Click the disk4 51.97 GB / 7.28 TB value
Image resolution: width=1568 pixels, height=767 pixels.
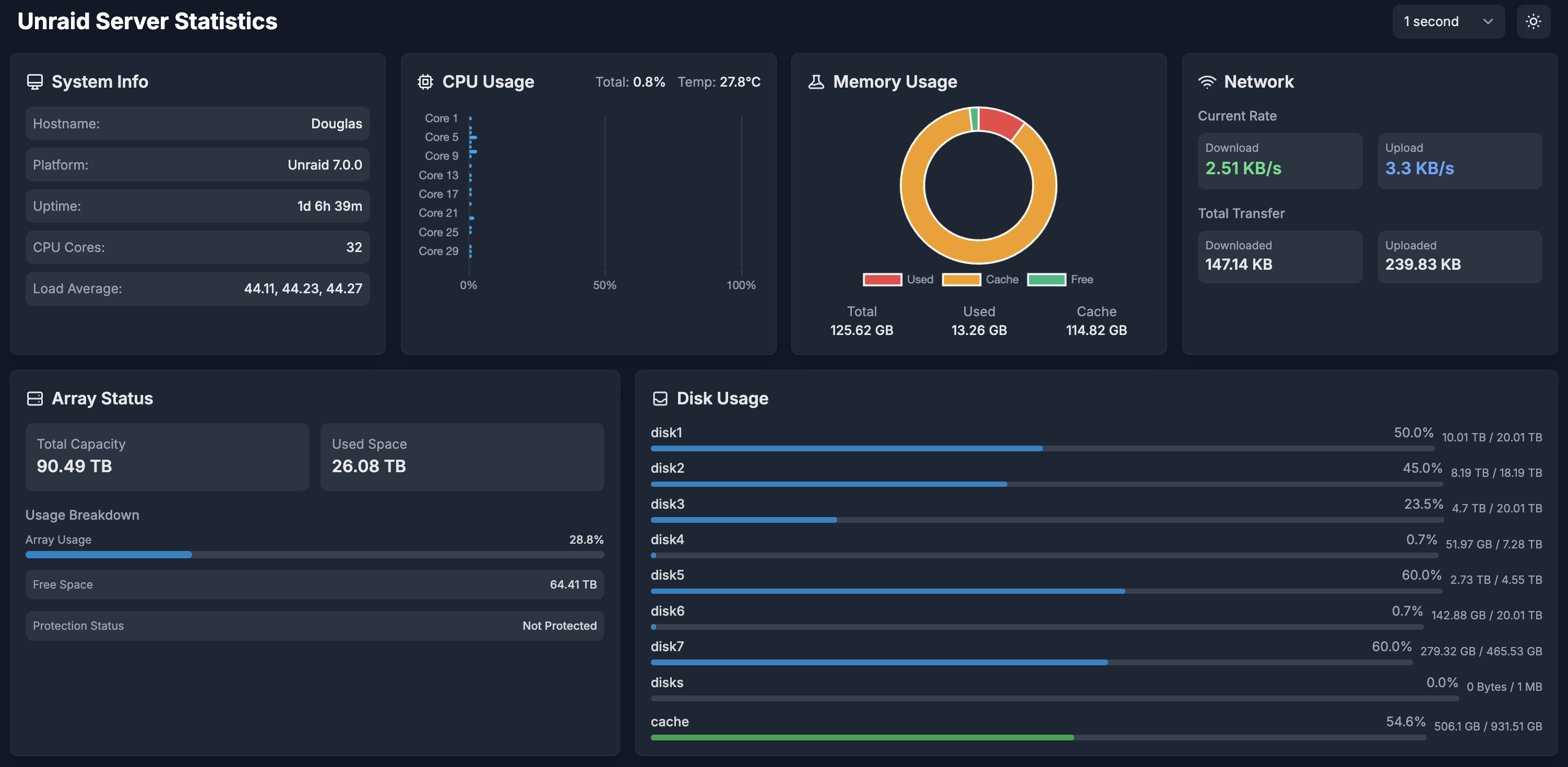[x=1494, y=544]
